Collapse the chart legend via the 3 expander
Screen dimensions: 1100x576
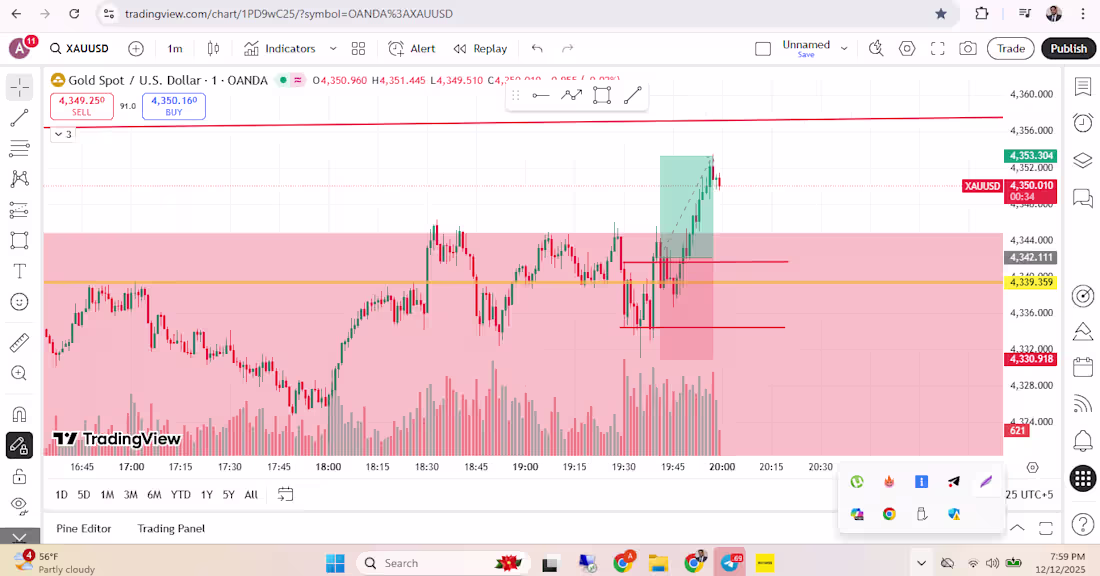click(x=62, y=134)
